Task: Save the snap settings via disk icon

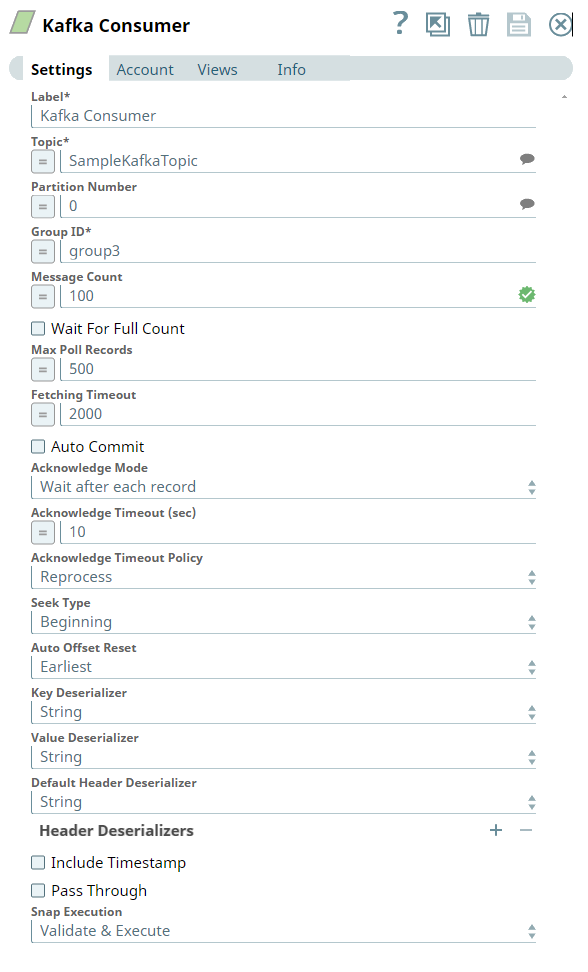Action: pyautogui.click(x=519, y=24)
